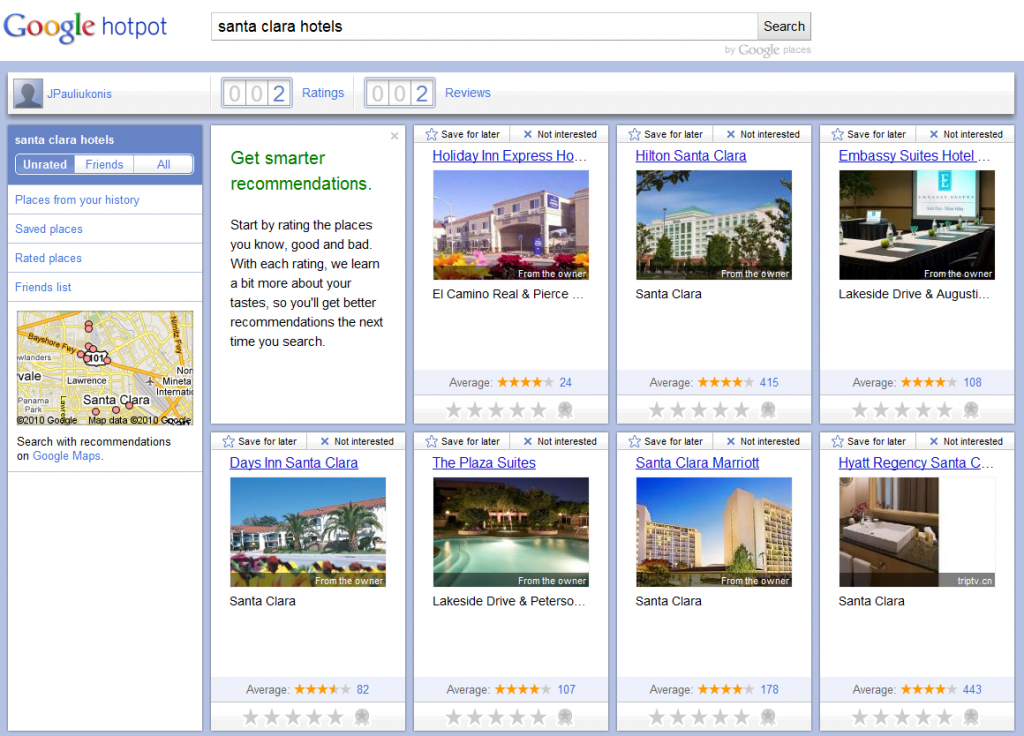
Task: Open the Hyatt Regency Santa Clara link
Action: pos(916,462)
